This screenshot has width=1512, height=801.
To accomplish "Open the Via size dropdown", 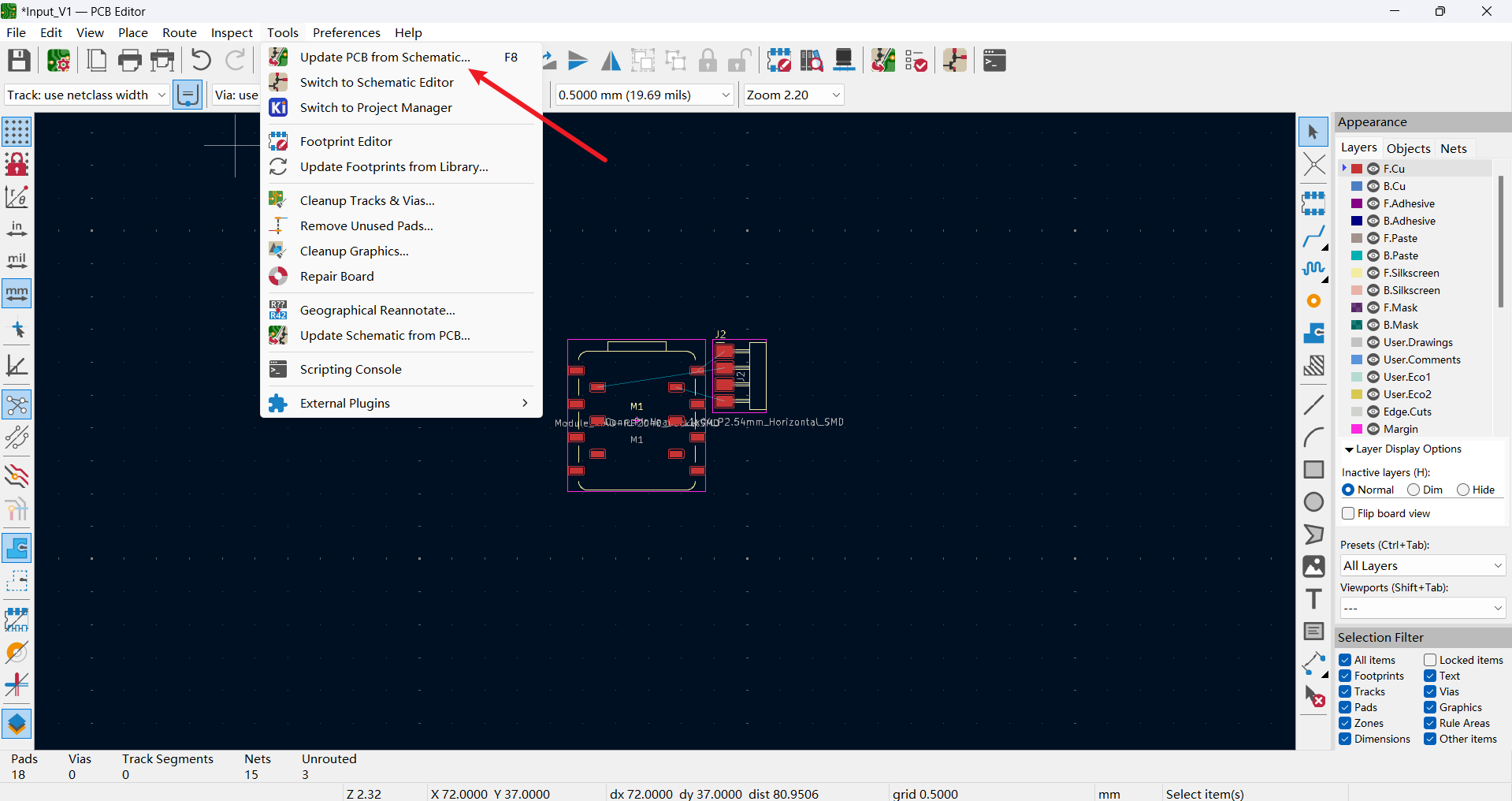I will click(236, 95).
